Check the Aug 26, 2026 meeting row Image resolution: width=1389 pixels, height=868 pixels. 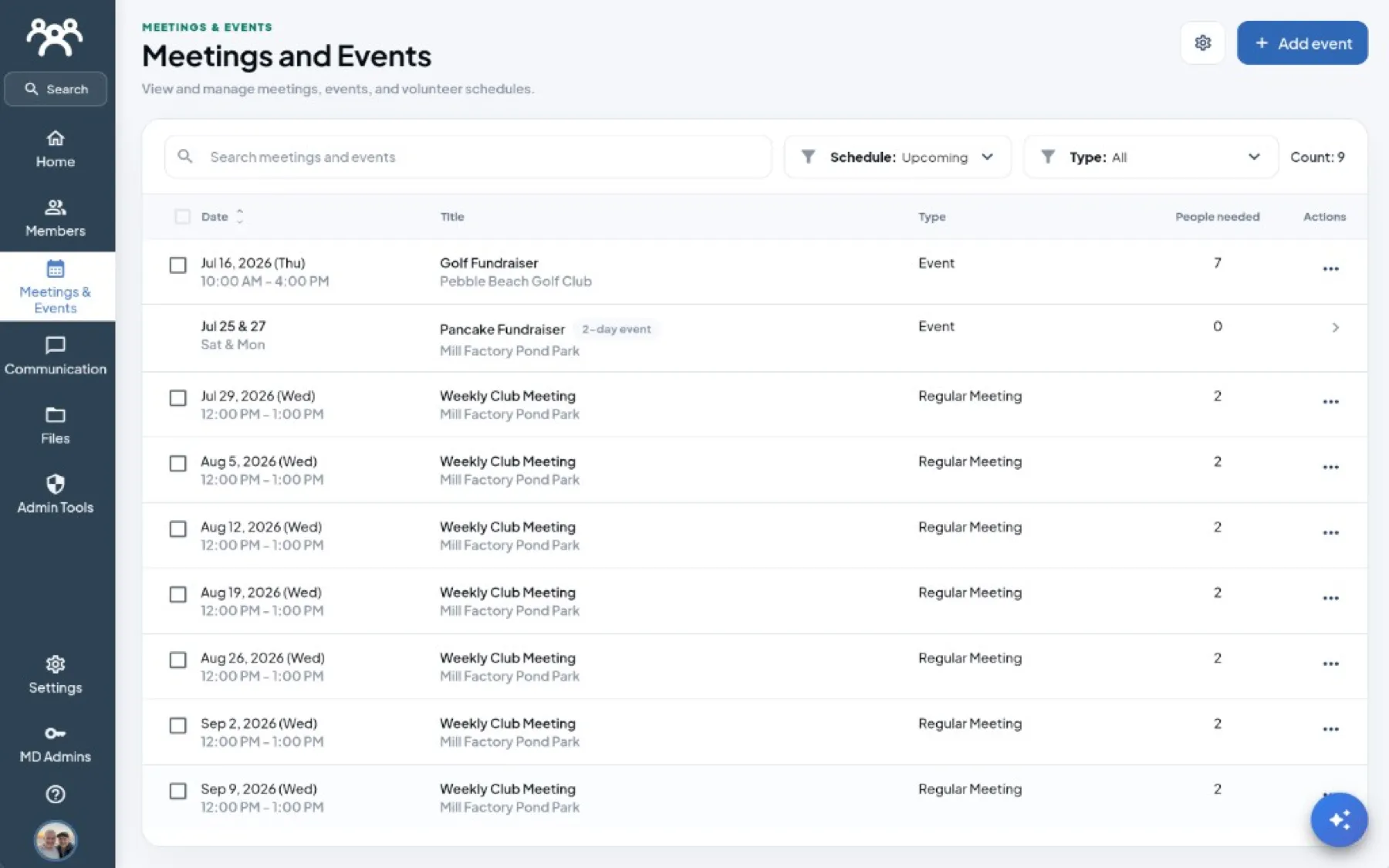pyautogui.click(x=177, y=660)
